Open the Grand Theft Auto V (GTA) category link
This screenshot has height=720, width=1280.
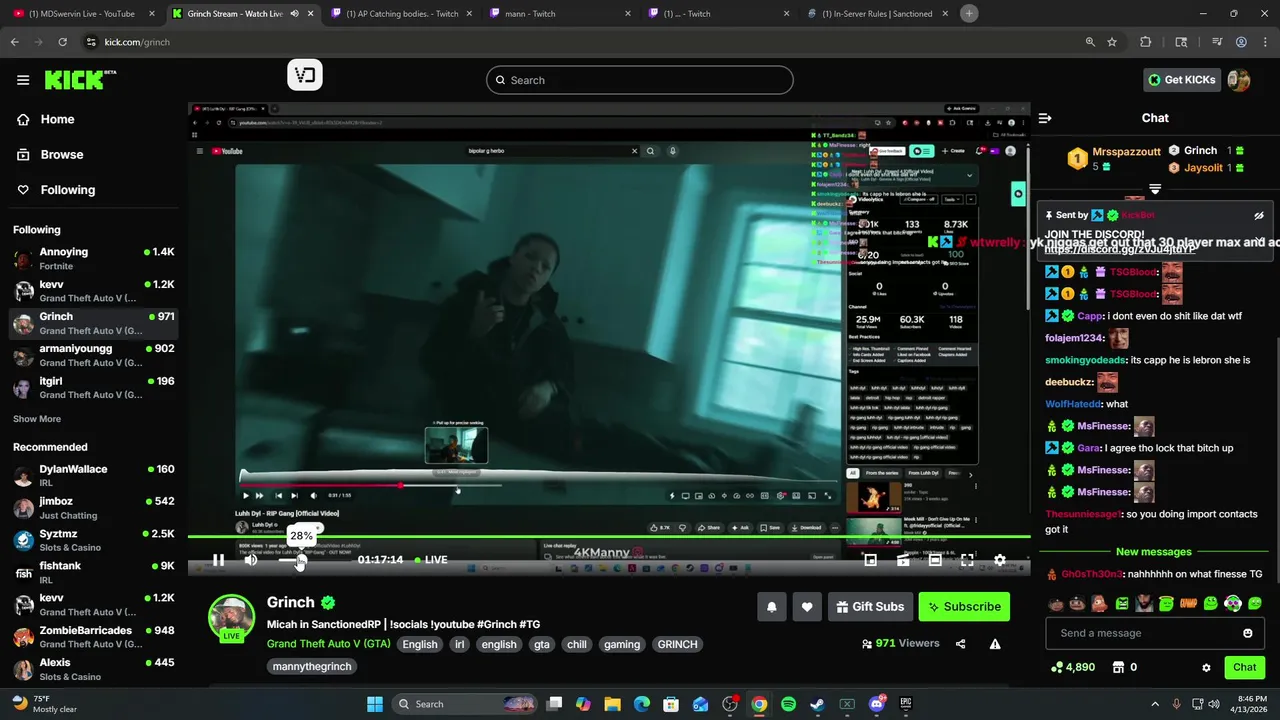328,644
